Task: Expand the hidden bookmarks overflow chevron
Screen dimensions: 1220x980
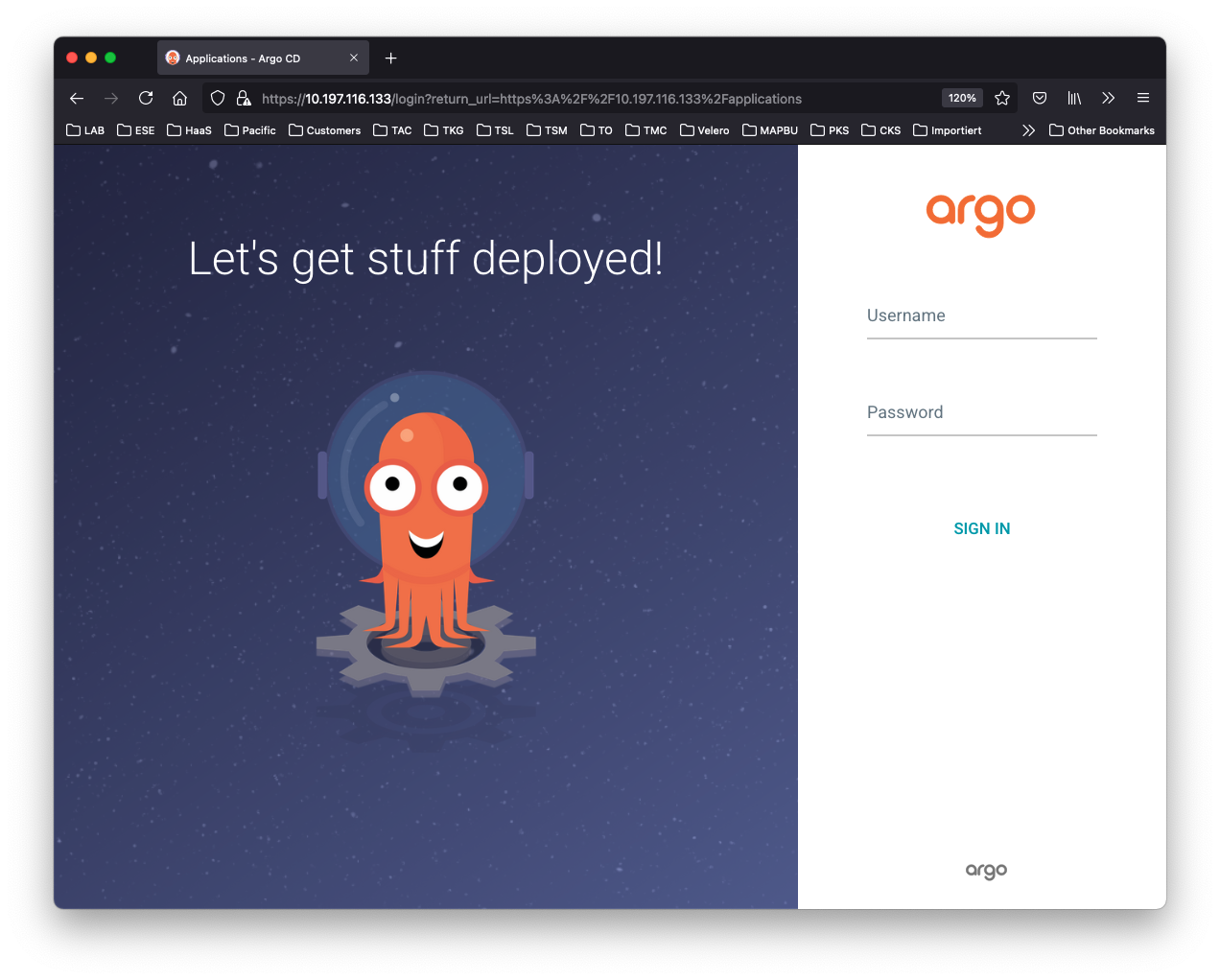Action: [1028, 129]
